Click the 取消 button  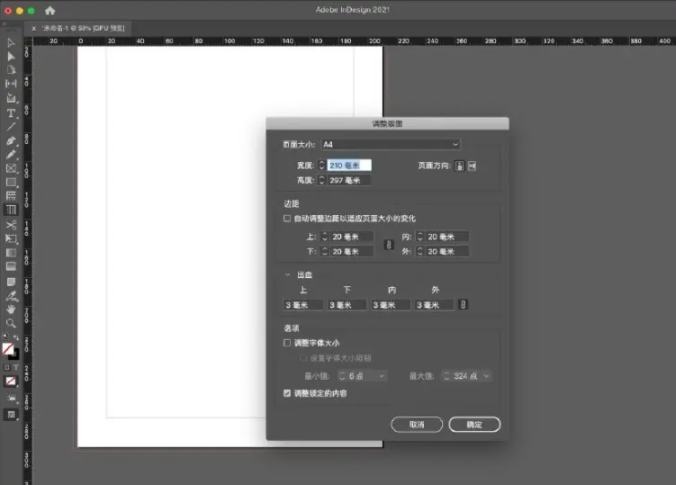tap(416, 424)
